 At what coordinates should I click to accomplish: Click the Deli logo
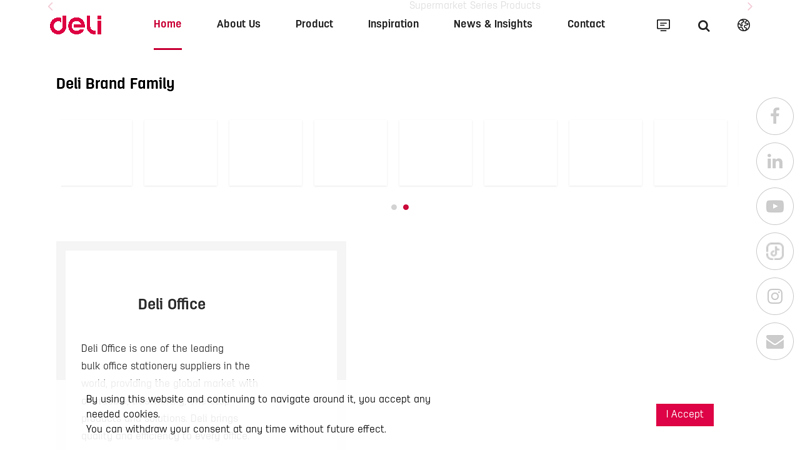[76, 25]
